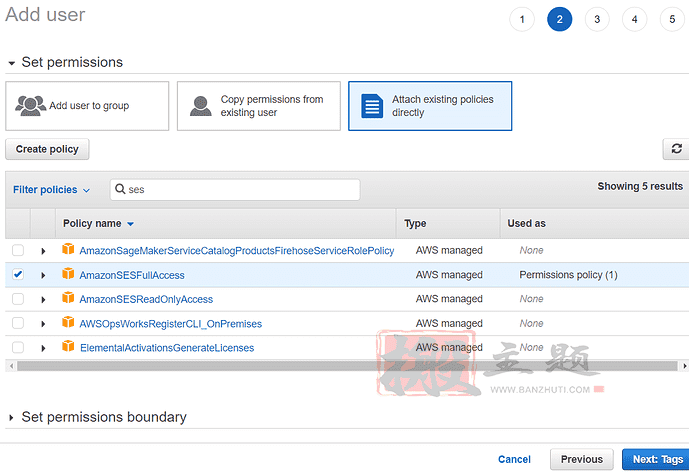Check the AmazonSESReadOnlyAccess checkbox

[18, 299]
